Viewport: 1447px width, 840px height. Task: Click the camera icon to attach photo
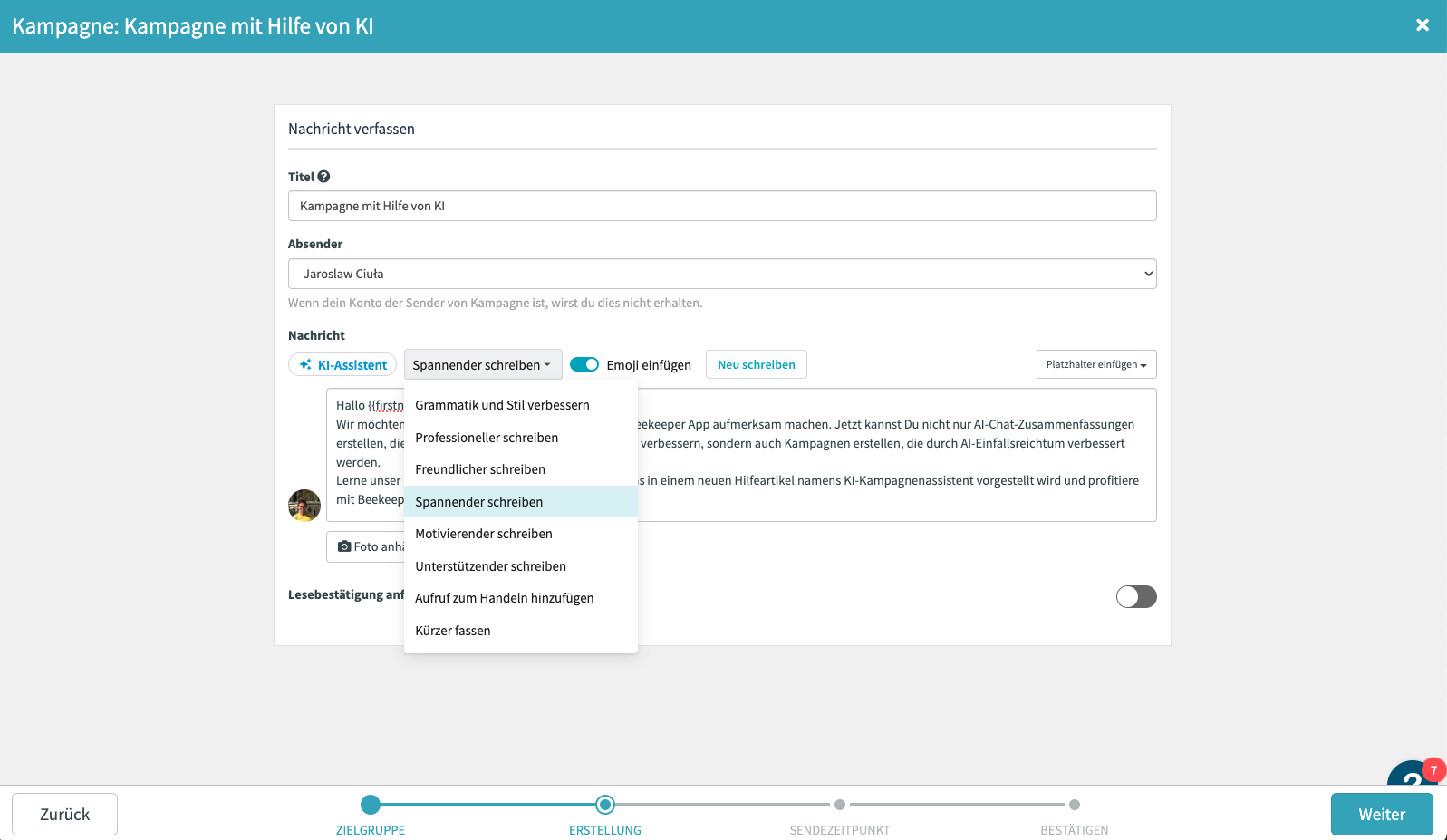pos(345,546)
